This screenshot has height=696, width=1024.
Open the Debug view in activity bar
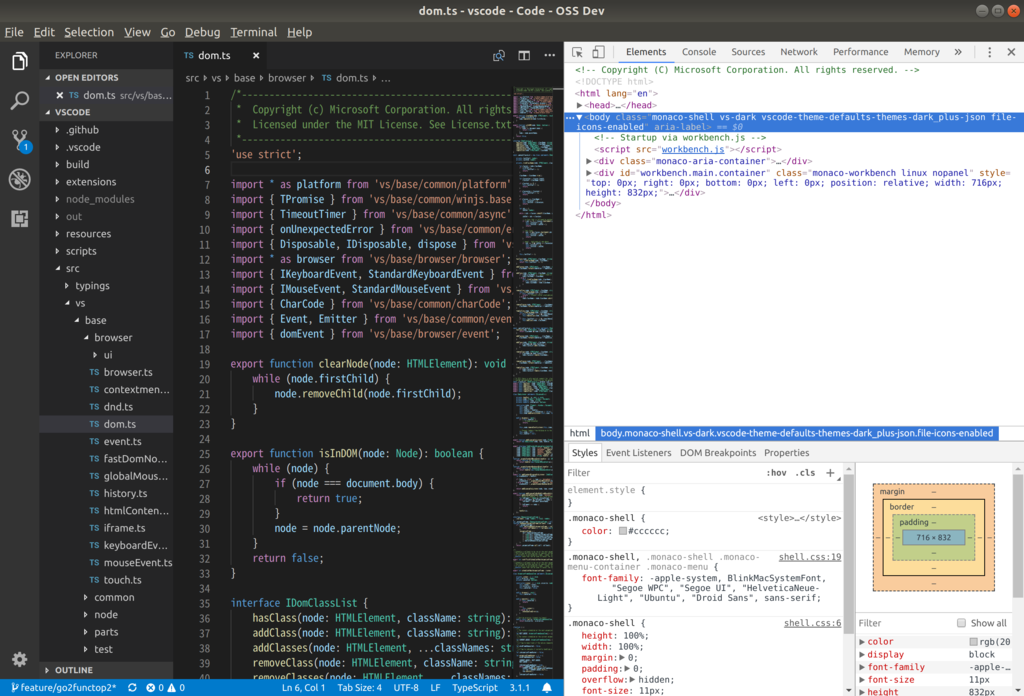click(20, 179)
